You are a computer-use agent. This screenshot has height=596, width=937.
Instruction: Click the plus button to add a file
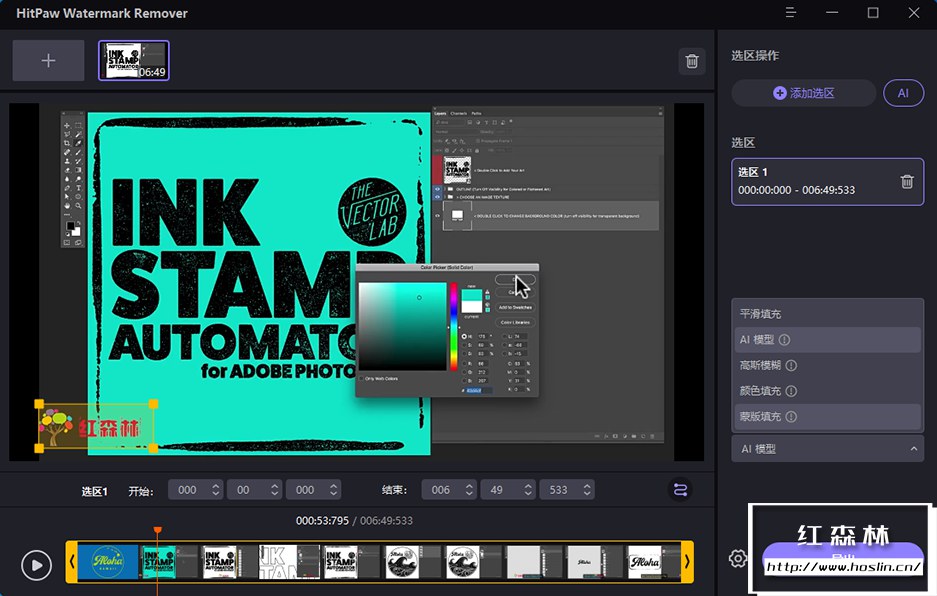tap(48, 61)
